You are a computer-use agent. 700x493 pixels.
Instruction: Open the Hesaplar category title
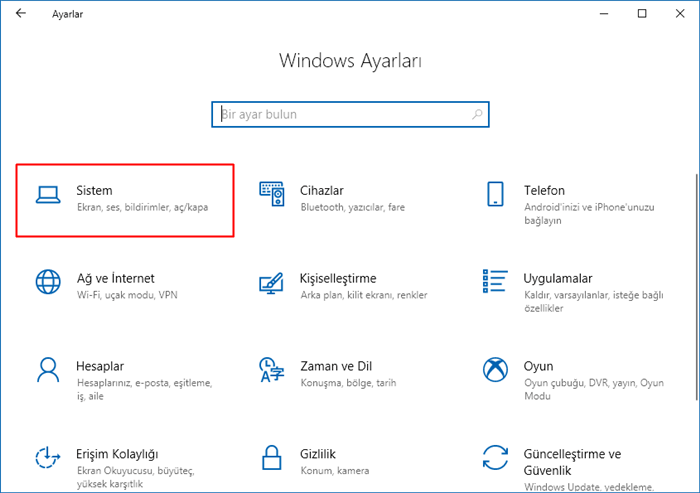[100, 367]
